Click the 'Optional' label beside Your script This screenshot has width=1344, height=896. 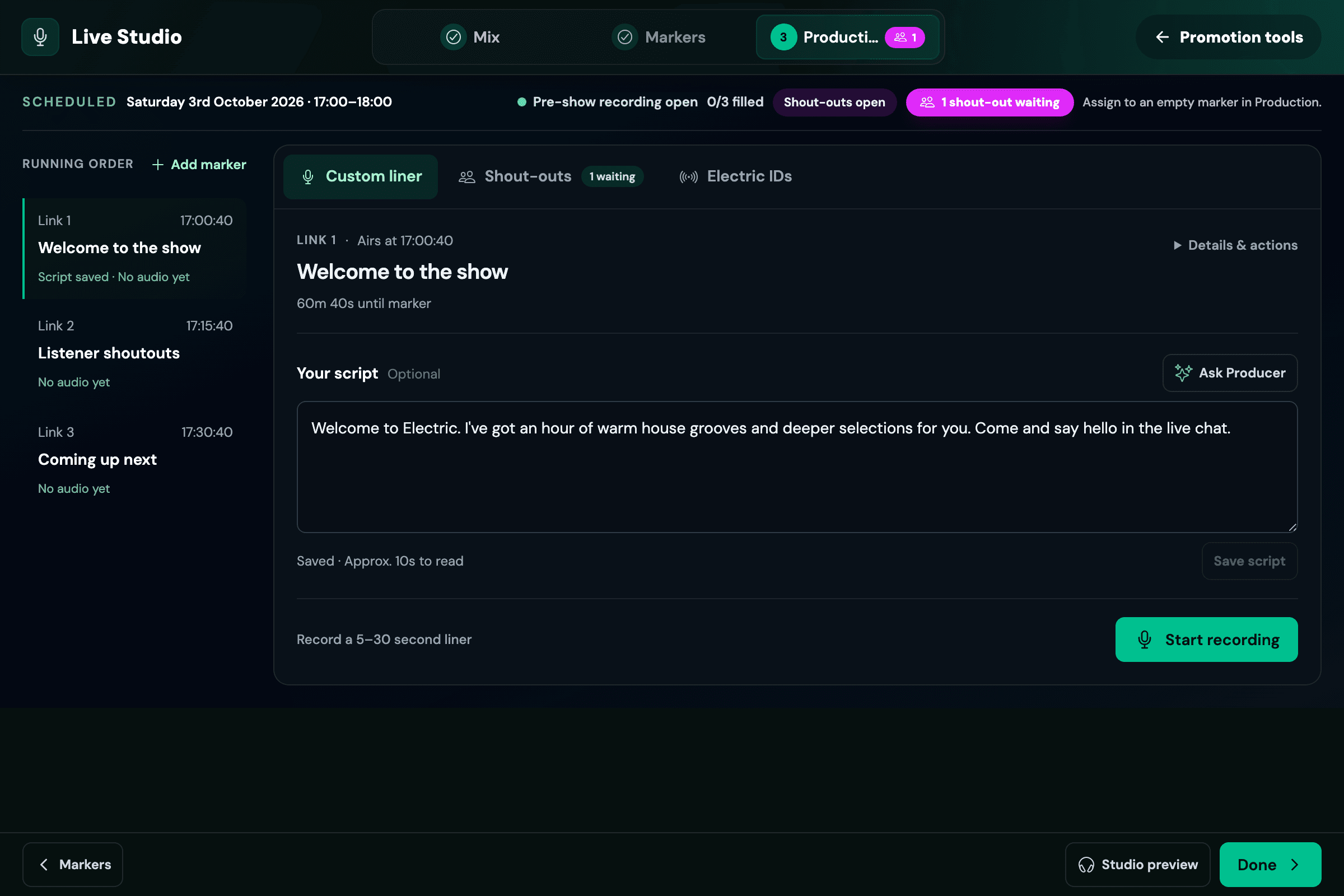click(x=414, y=374)
